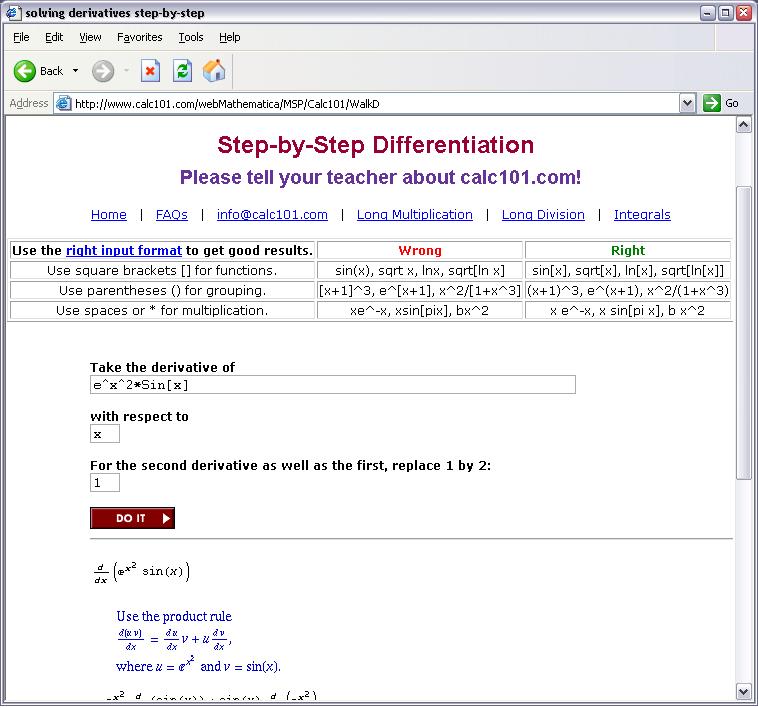Open the Tools menu
Screen dimensions: 758x708
[x=191, y=37]
